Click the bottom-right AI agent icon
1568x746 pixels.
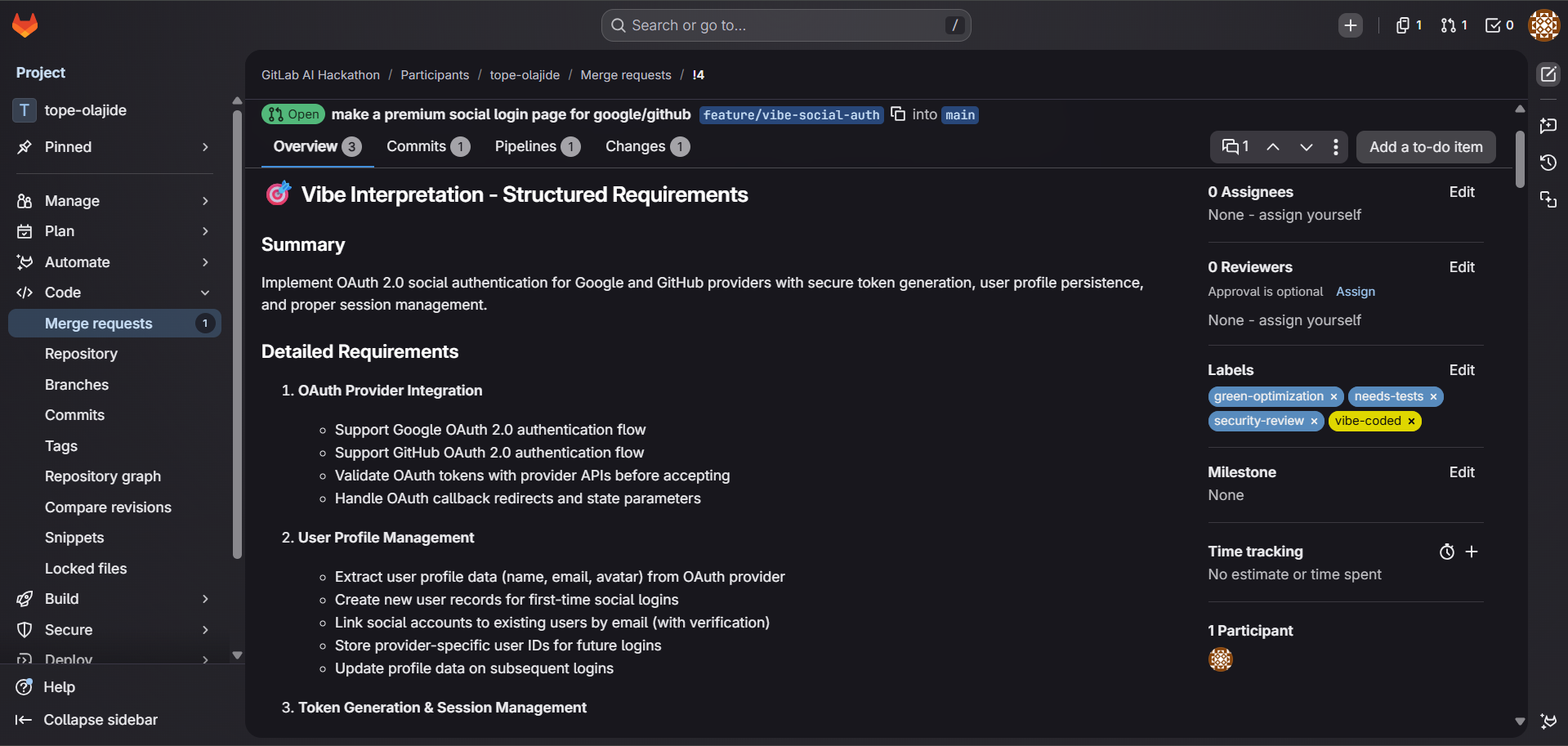click(1548, 721)
